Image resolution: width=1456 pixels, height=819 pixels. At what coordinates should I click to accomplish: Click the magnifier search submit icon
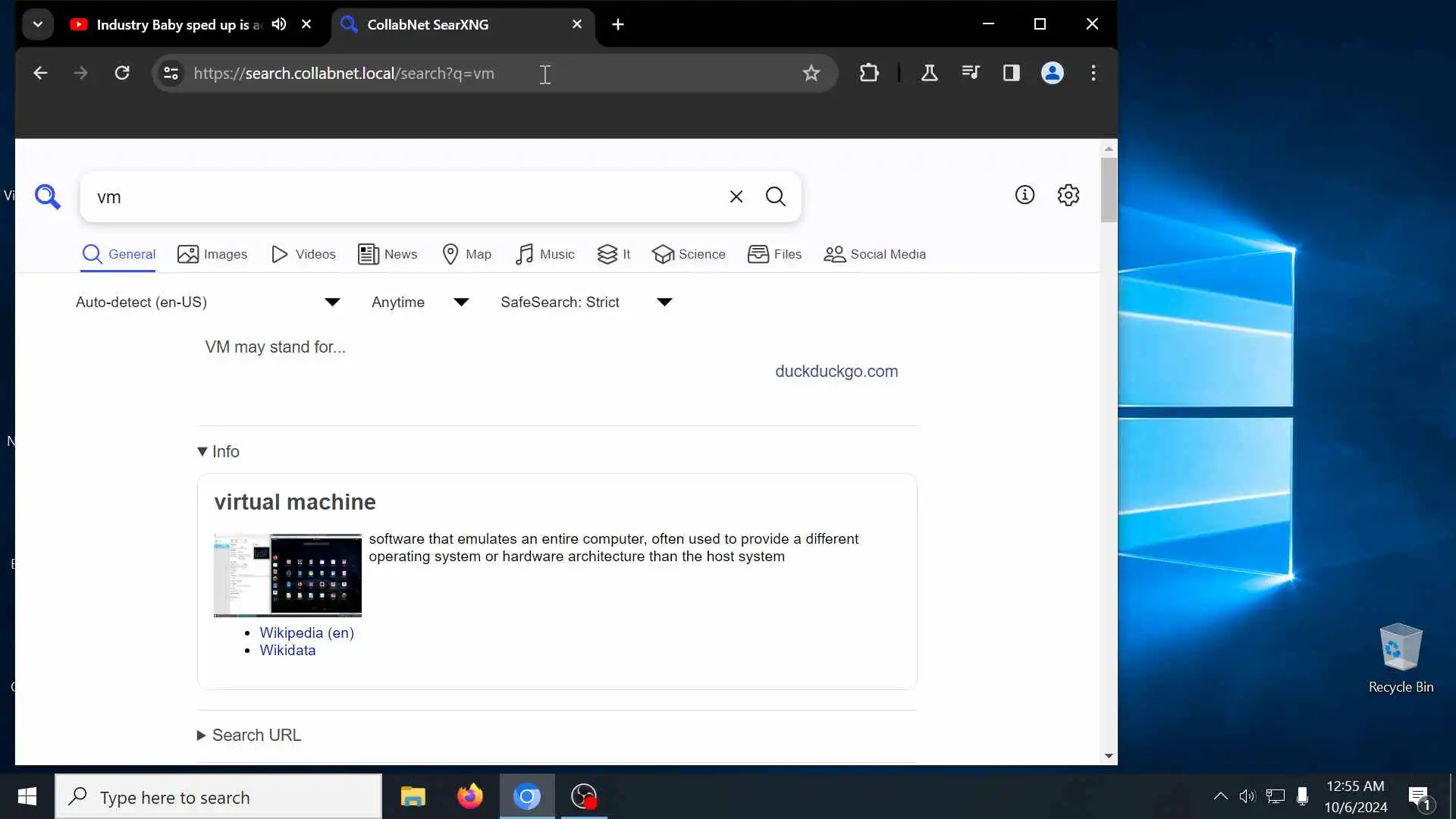775,196
